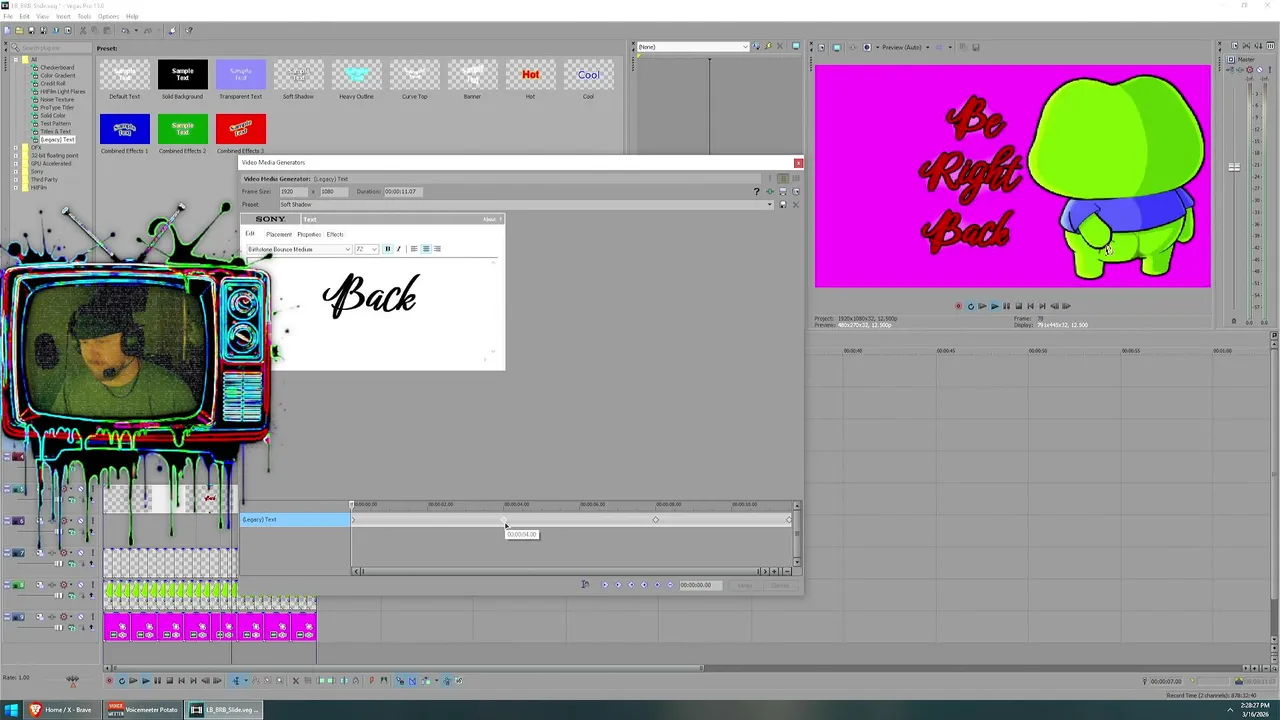Expand the OFX folder in plug-in tree
Screen dimensions: 1280x720
click(x=16, y=148)
